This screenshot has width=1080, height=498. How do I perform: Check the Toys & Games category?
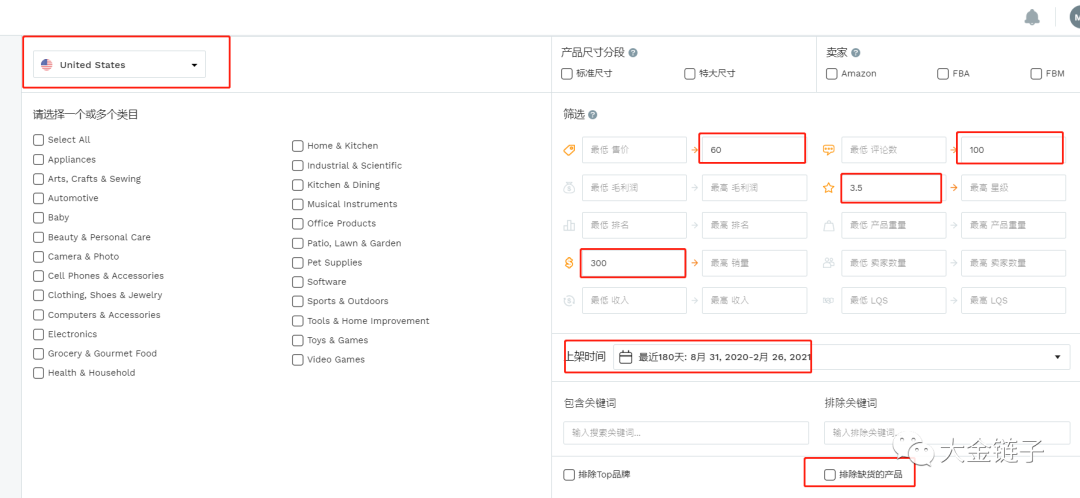(x=298, y=340)
